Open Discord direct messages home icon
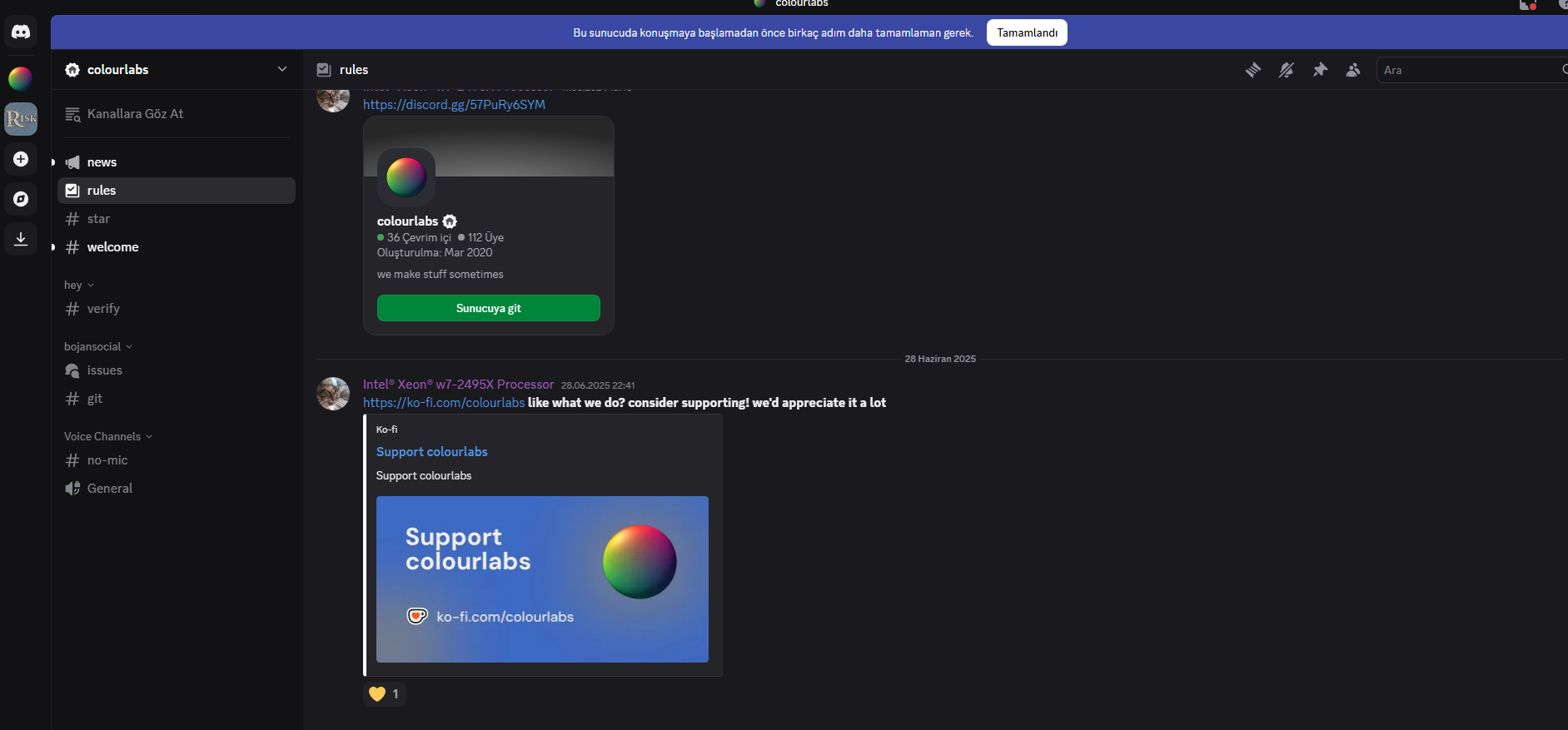The image size is (1568, 730). tap(21, 32)
